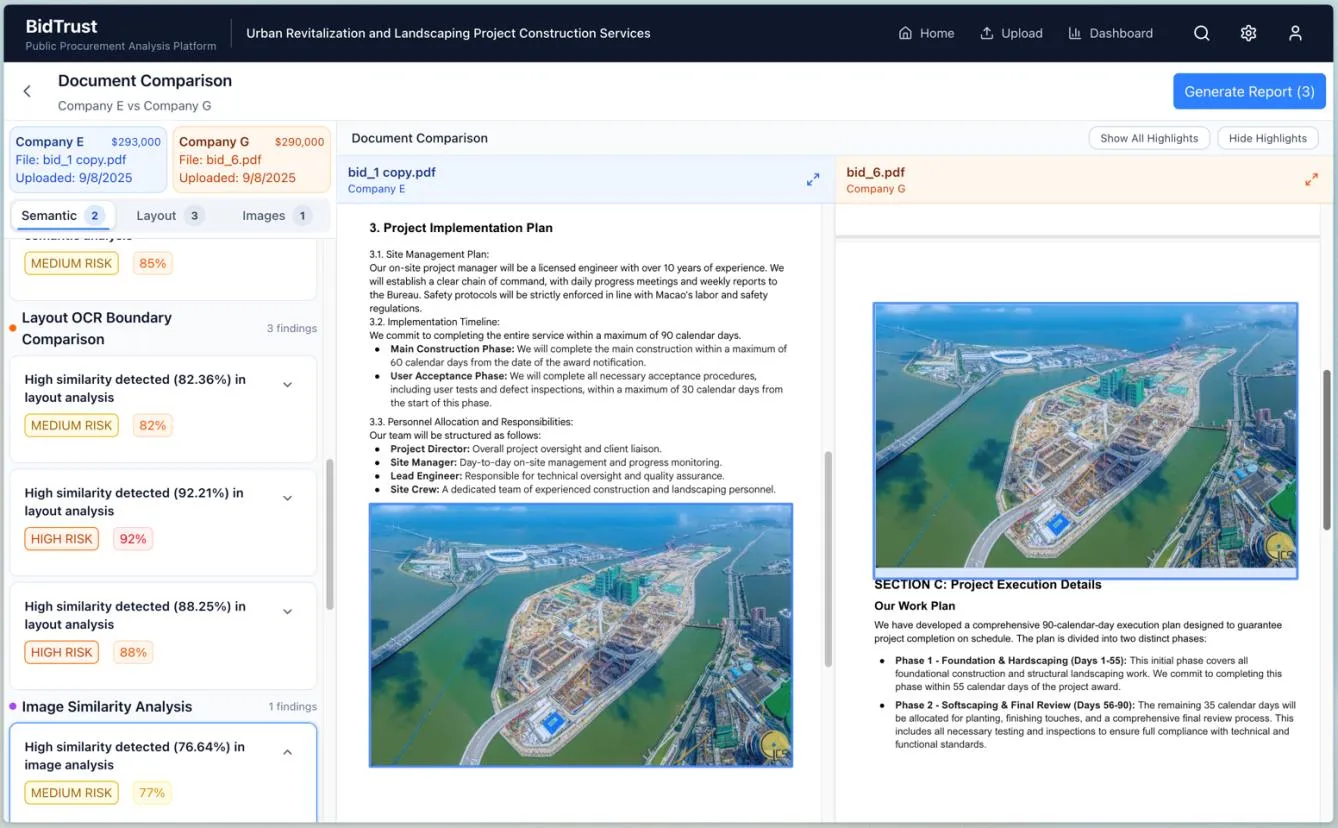Viewport: 1338px width, 828px height.
Task: Click the MEDIUM RISK badge beside 85%
Action: 71,264
